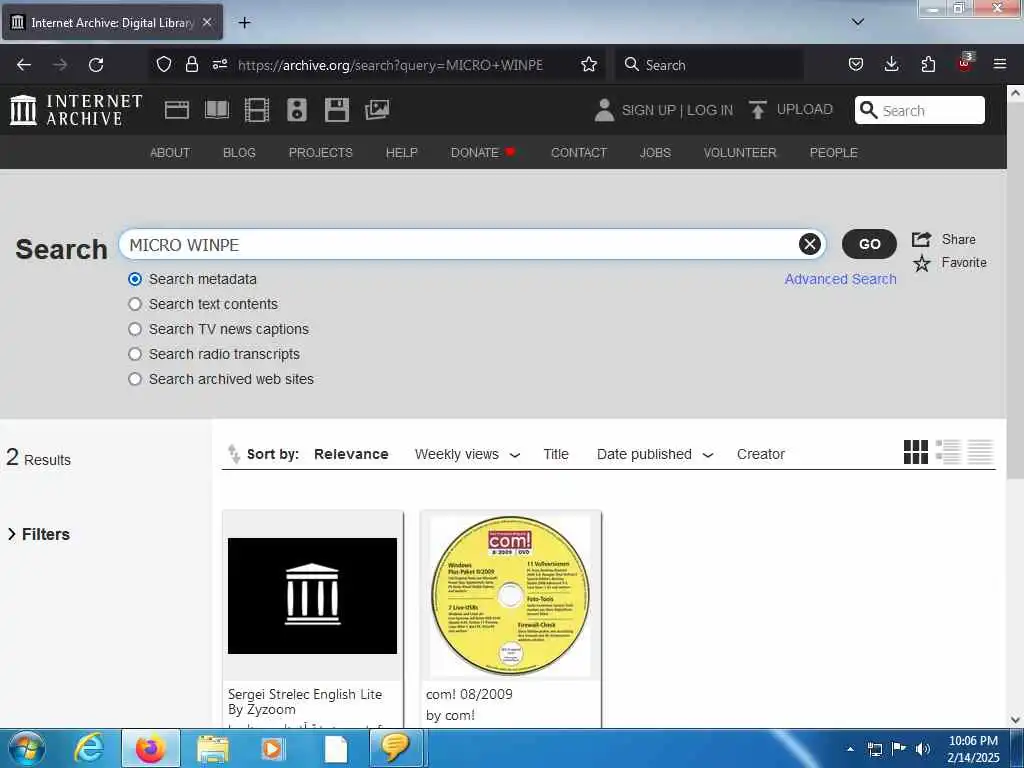Viewport: 1024px width, 768px height.
Task: Open the Firefox hamburger menu
Action: coord(1000,64)
